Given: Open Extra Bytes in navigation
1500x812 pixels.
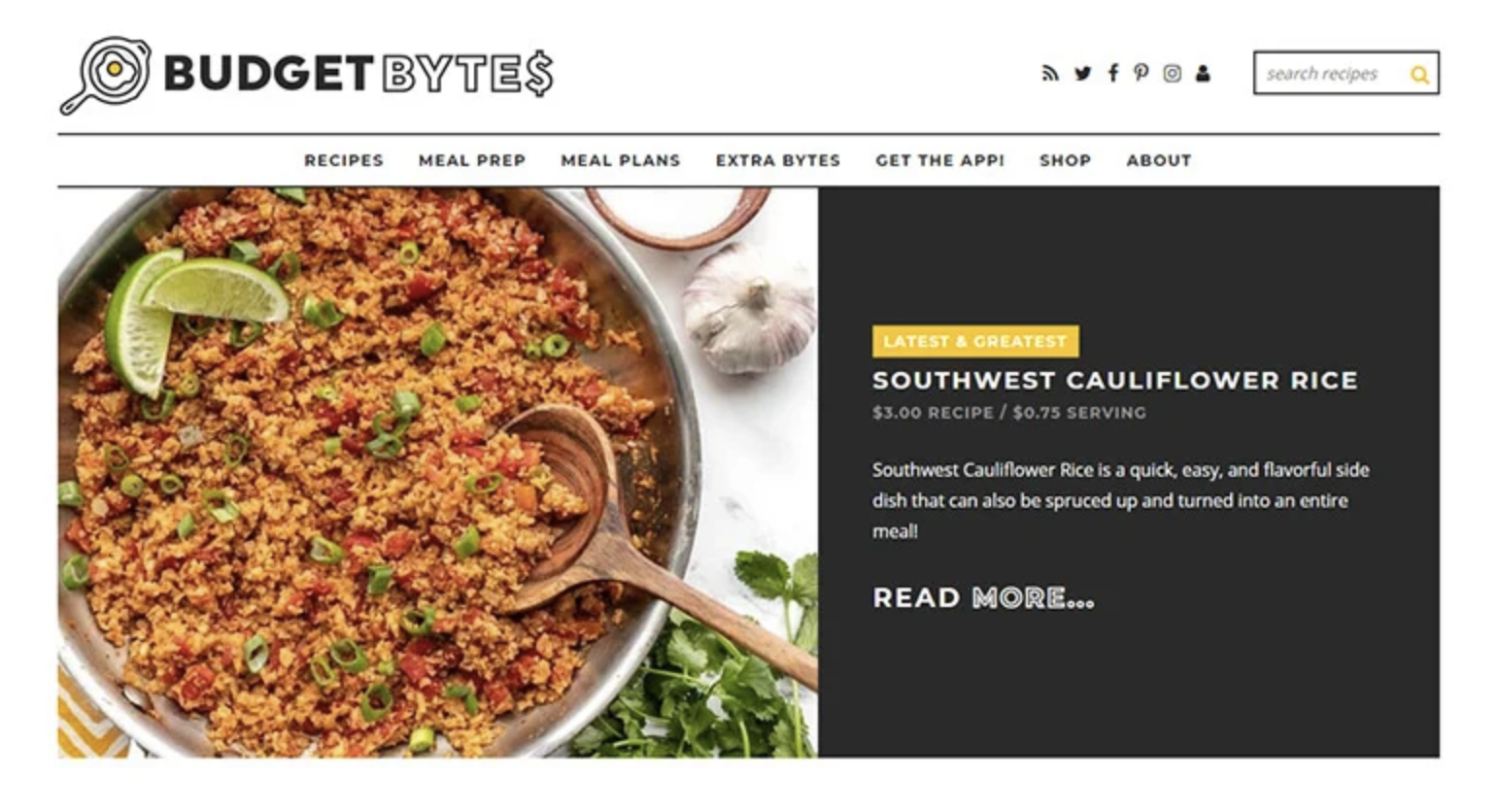Looking at the screenshot, I should [x=778, y=160].
